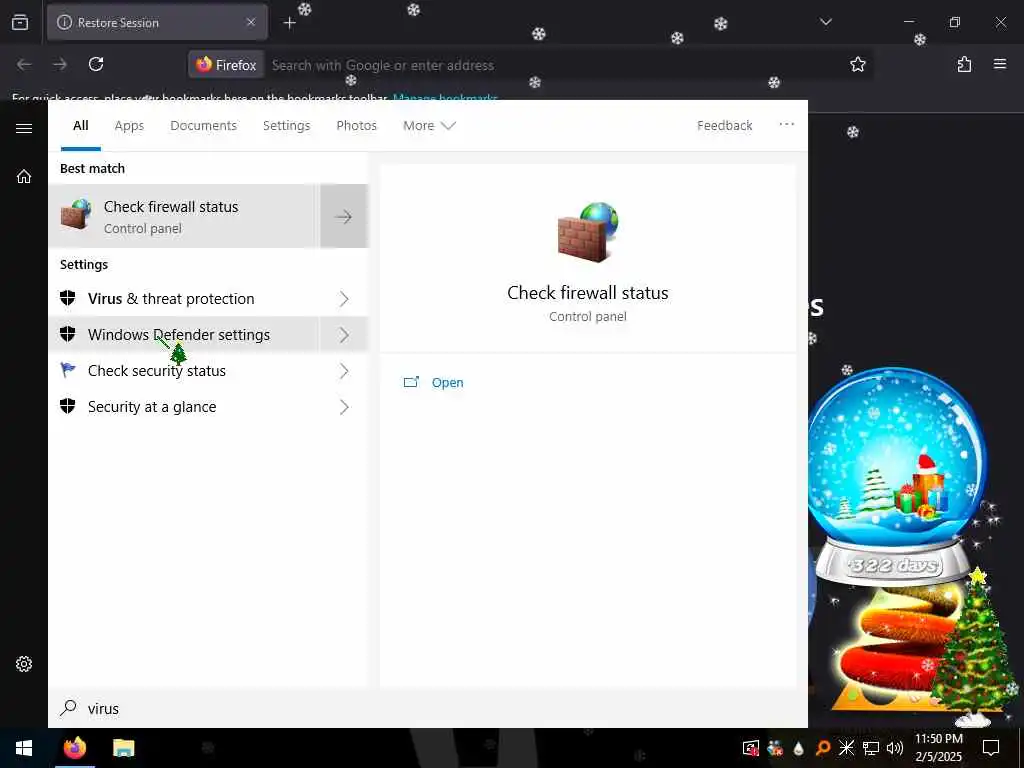1024x768 pixels.
Task: Open a new Firefox tab
Action: coord(289,23)
